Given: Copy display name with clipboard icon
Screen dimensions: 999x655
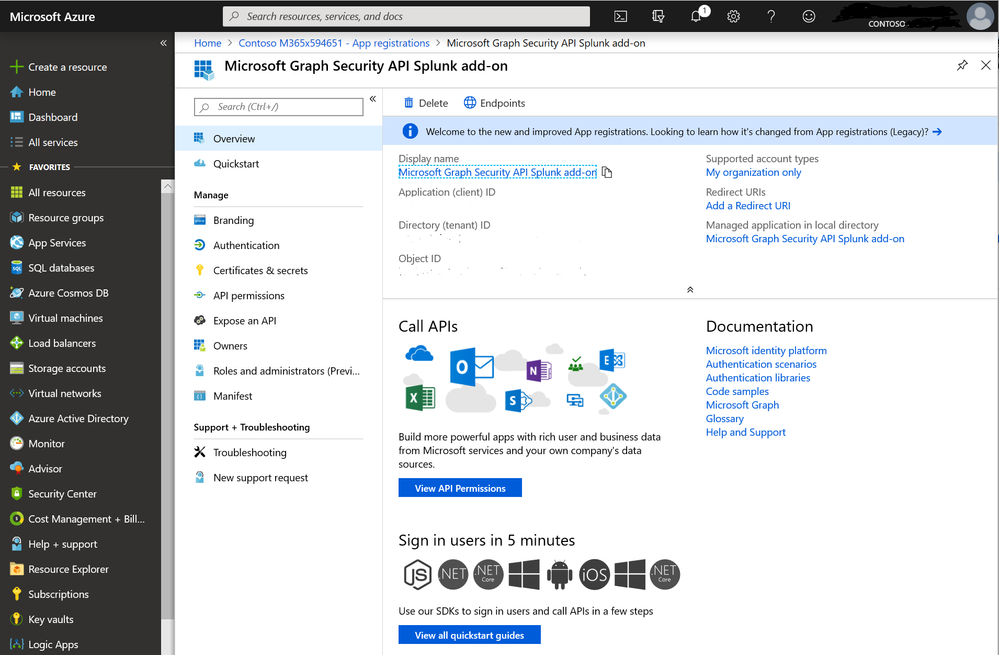Looking at the screenshot, I should pyautogui.click(x=607, y=173).
